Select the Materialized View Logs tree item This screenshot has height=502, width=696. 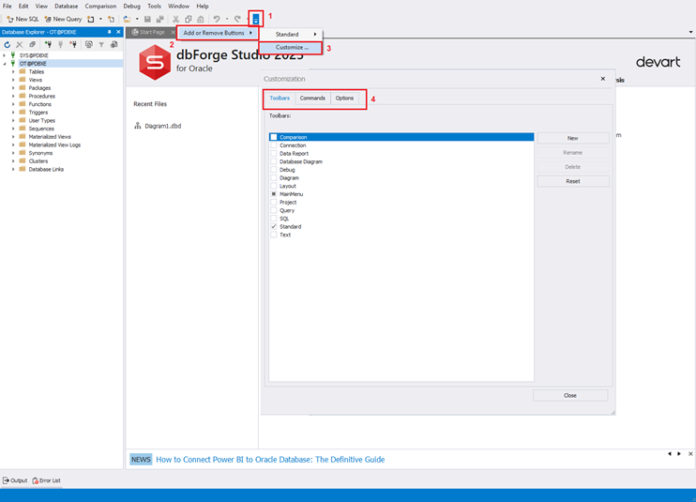pyautogui.click(x=54, y=145)
